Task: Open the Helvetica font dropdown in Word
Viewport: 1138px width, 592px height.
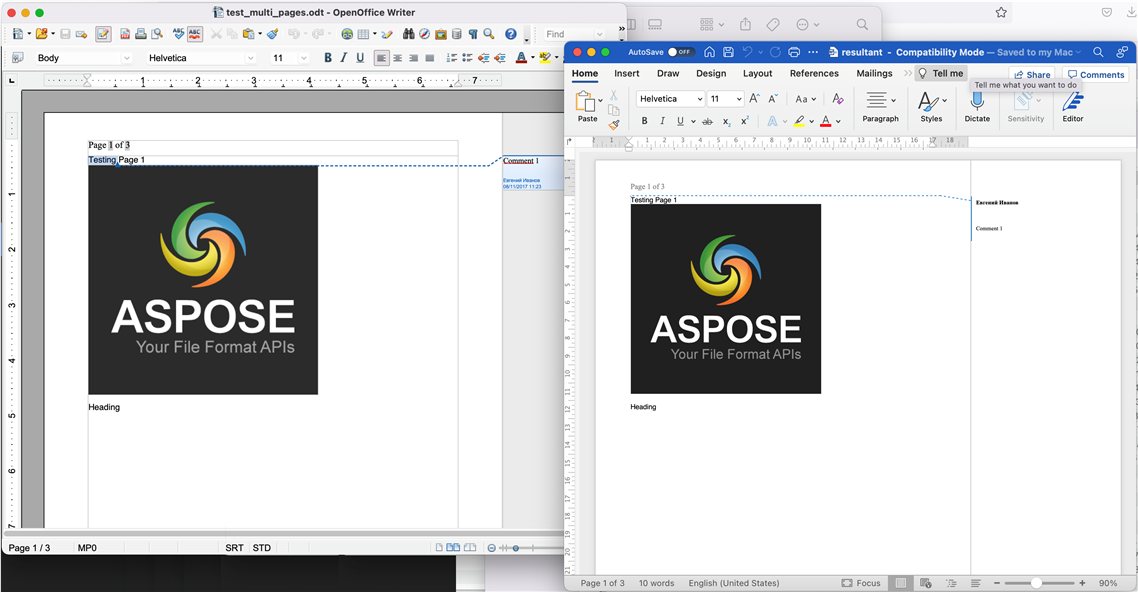Action: [700, 99]
